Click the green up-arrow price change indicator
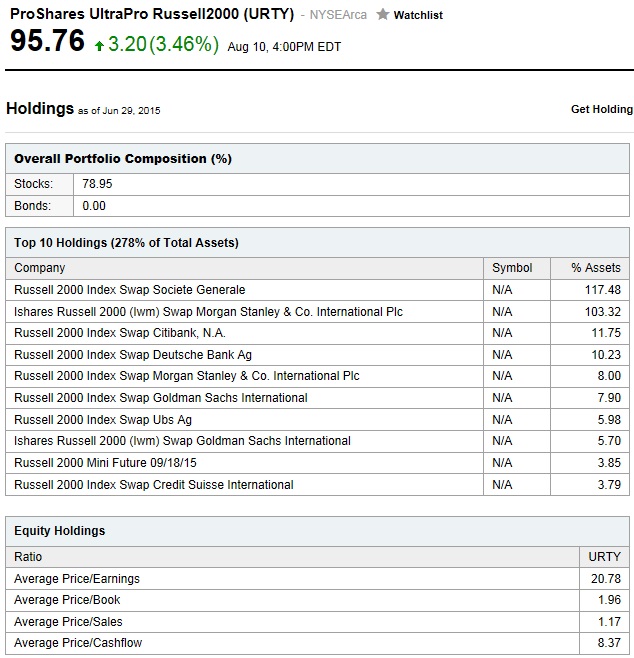The width and height of the screenshot is (634, 658). pyautogui.click(x=99, y=46)
